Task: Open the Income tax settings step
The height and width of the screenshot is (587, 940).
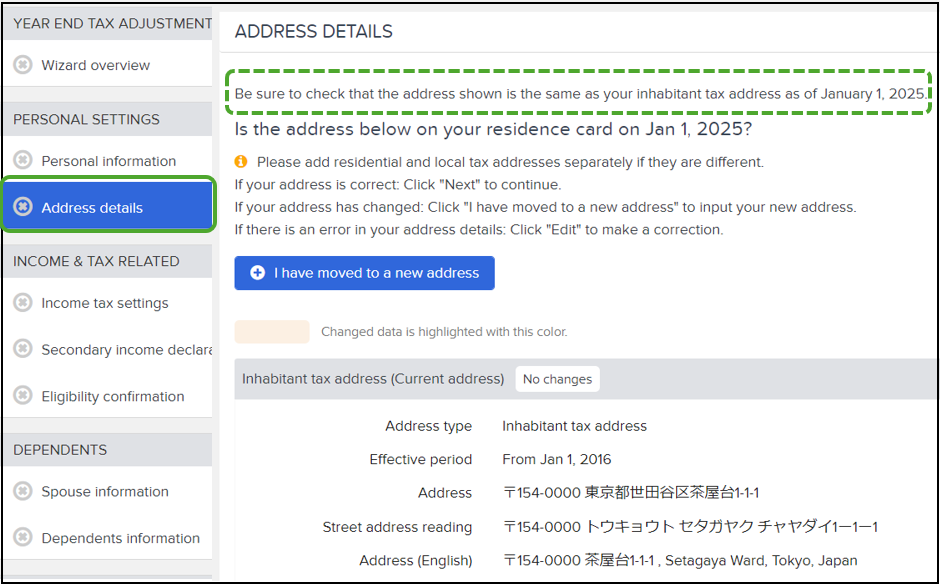Action: 105,303
